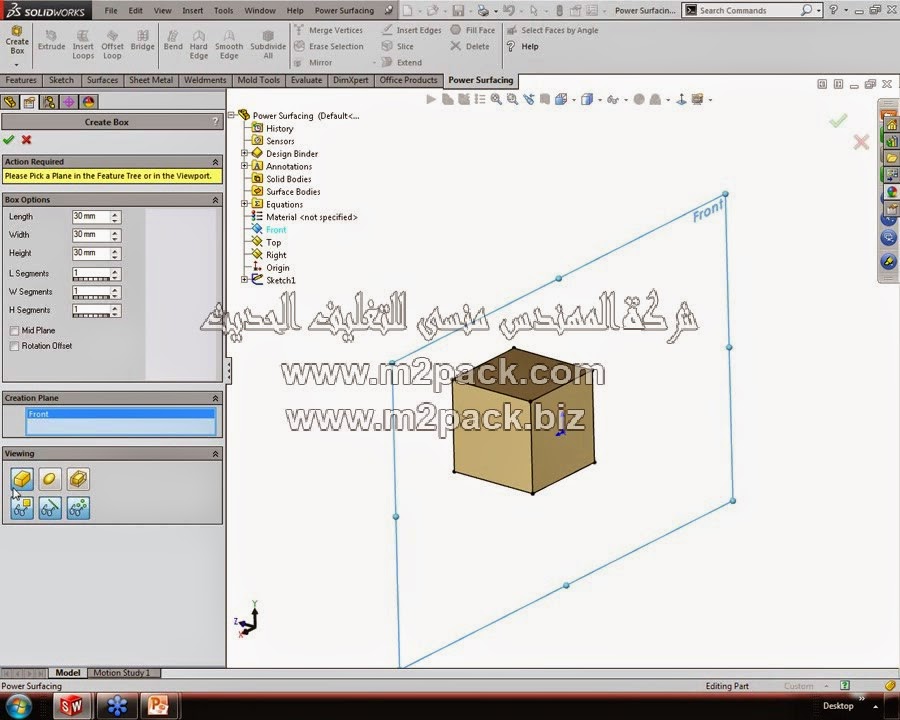The image size is (900, 720).
Task: Open the Insert menu
Action: coord(192,10)
